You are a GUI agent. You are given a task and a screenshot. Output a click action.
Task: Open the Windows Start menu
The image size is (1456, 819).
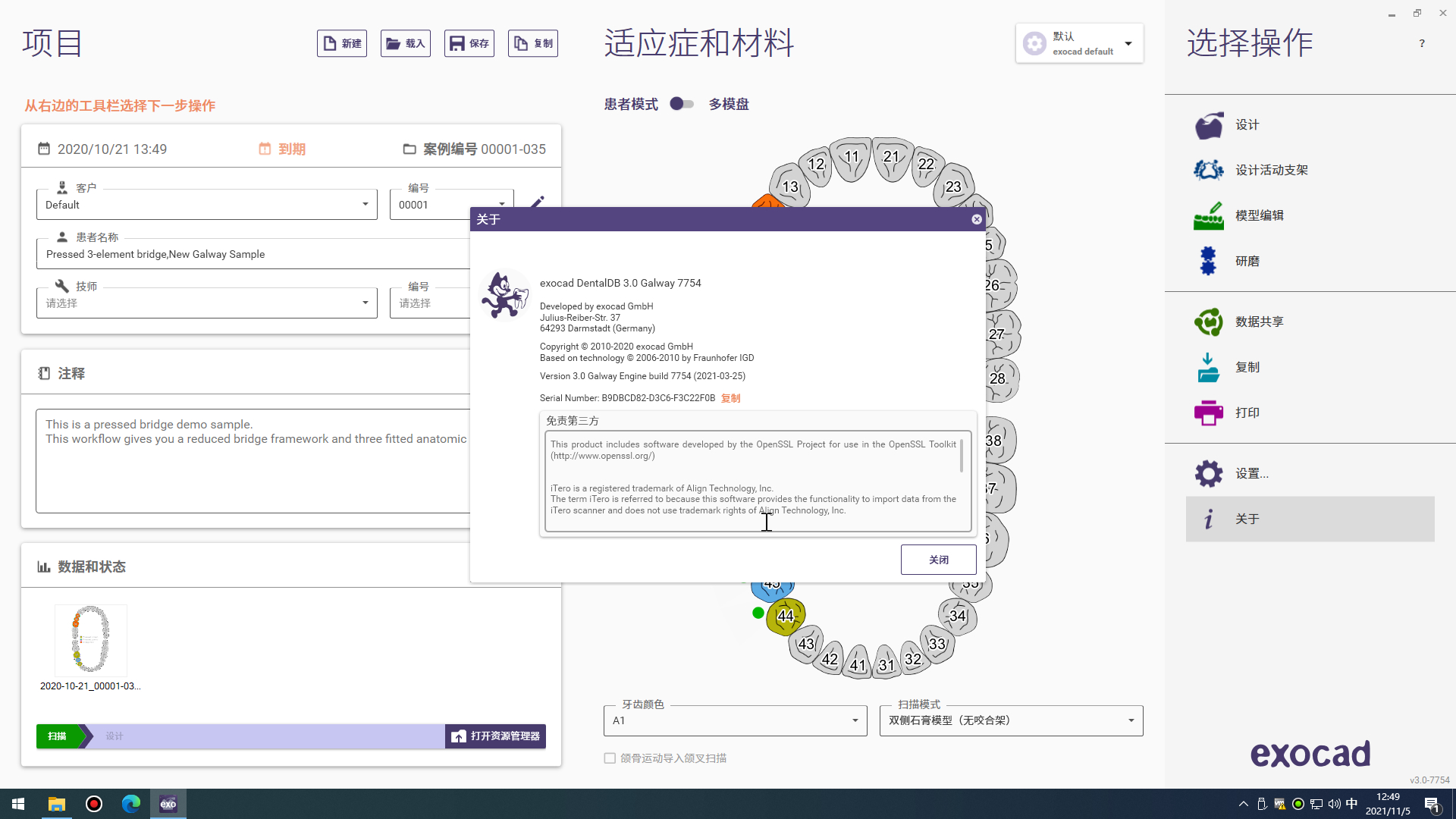[18, 804]
